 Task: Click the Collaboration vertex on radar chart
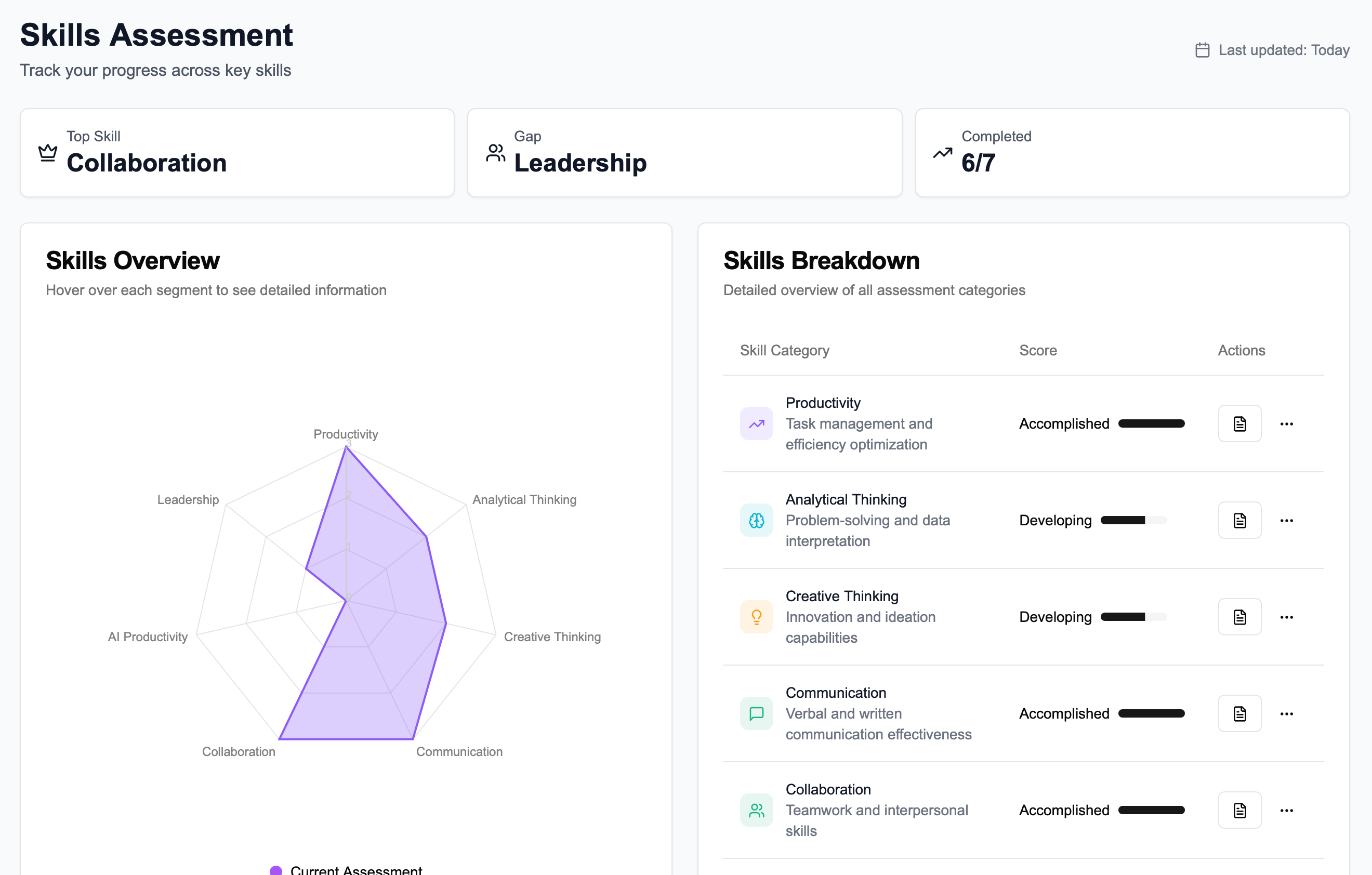pos(280,739)
